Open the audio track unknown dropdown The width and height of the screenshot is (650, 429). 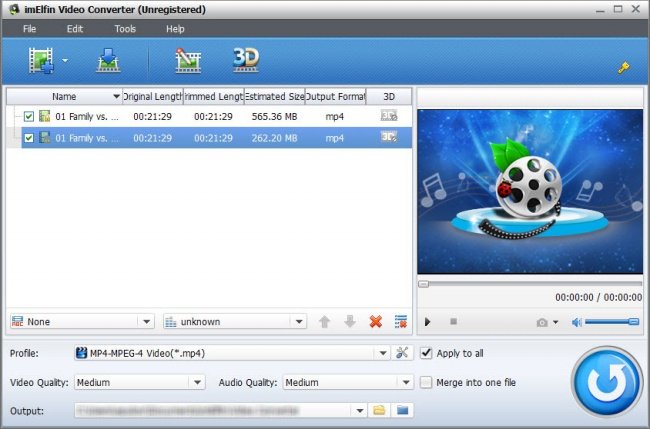tap(235, 322)
